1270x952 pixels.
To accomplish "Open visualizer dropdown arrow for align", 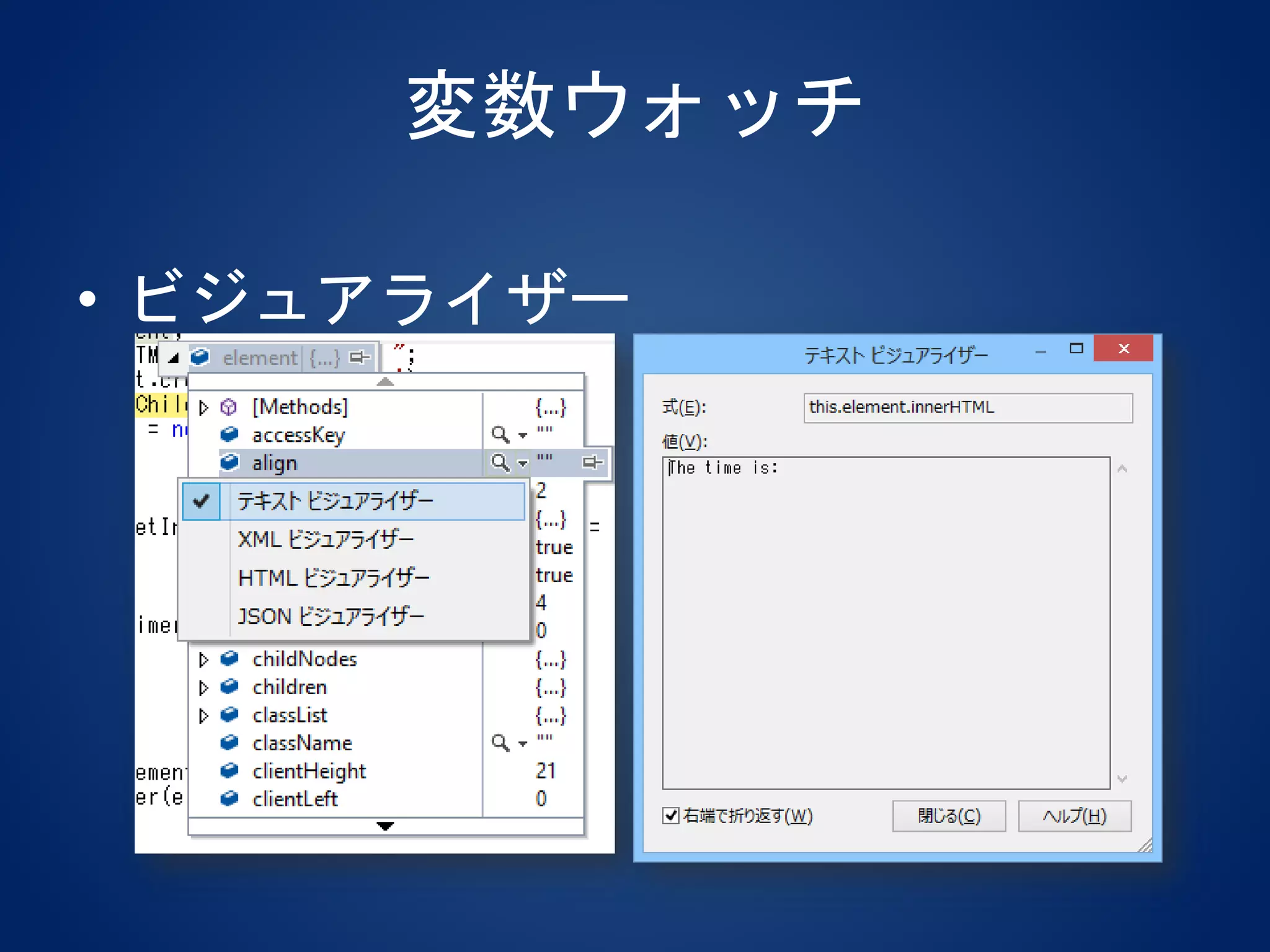I will click(x=523, y=464).
